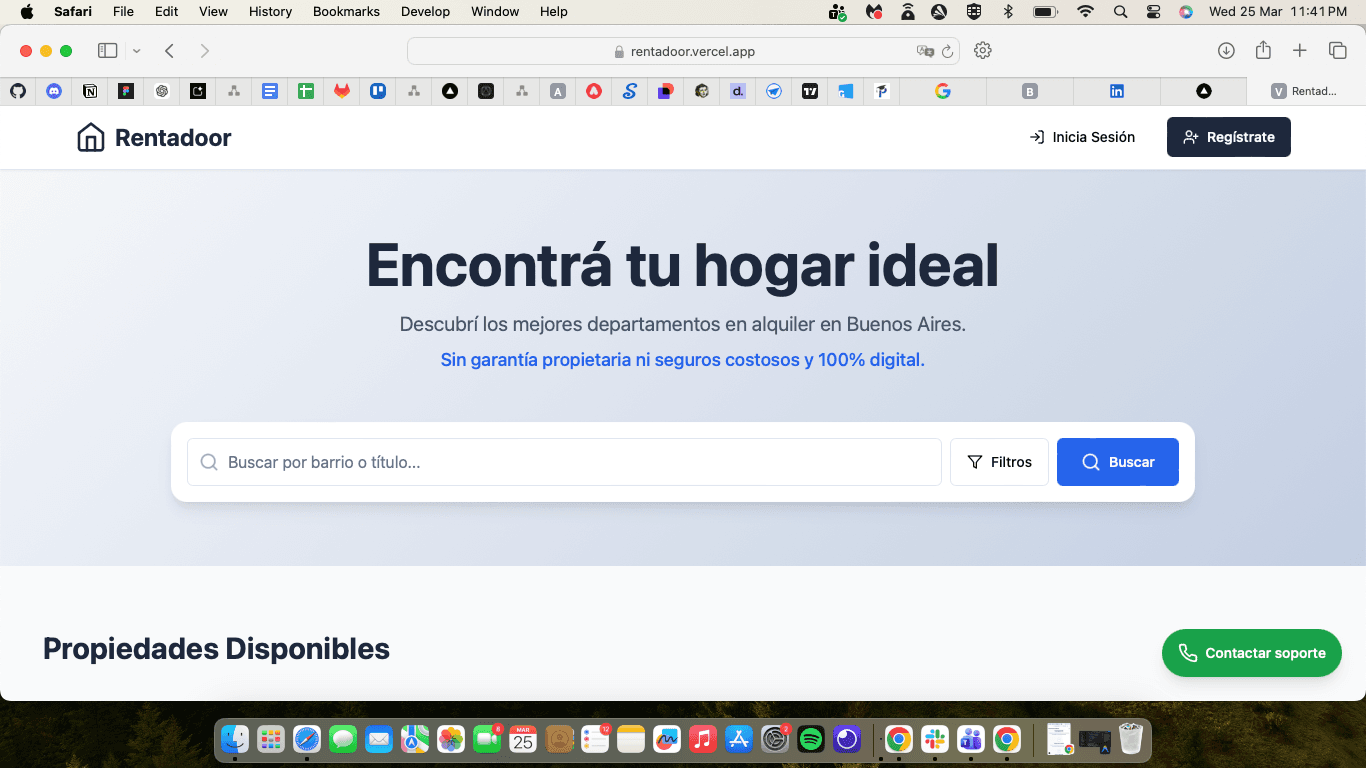Open the Develop menu

[425, 12]
